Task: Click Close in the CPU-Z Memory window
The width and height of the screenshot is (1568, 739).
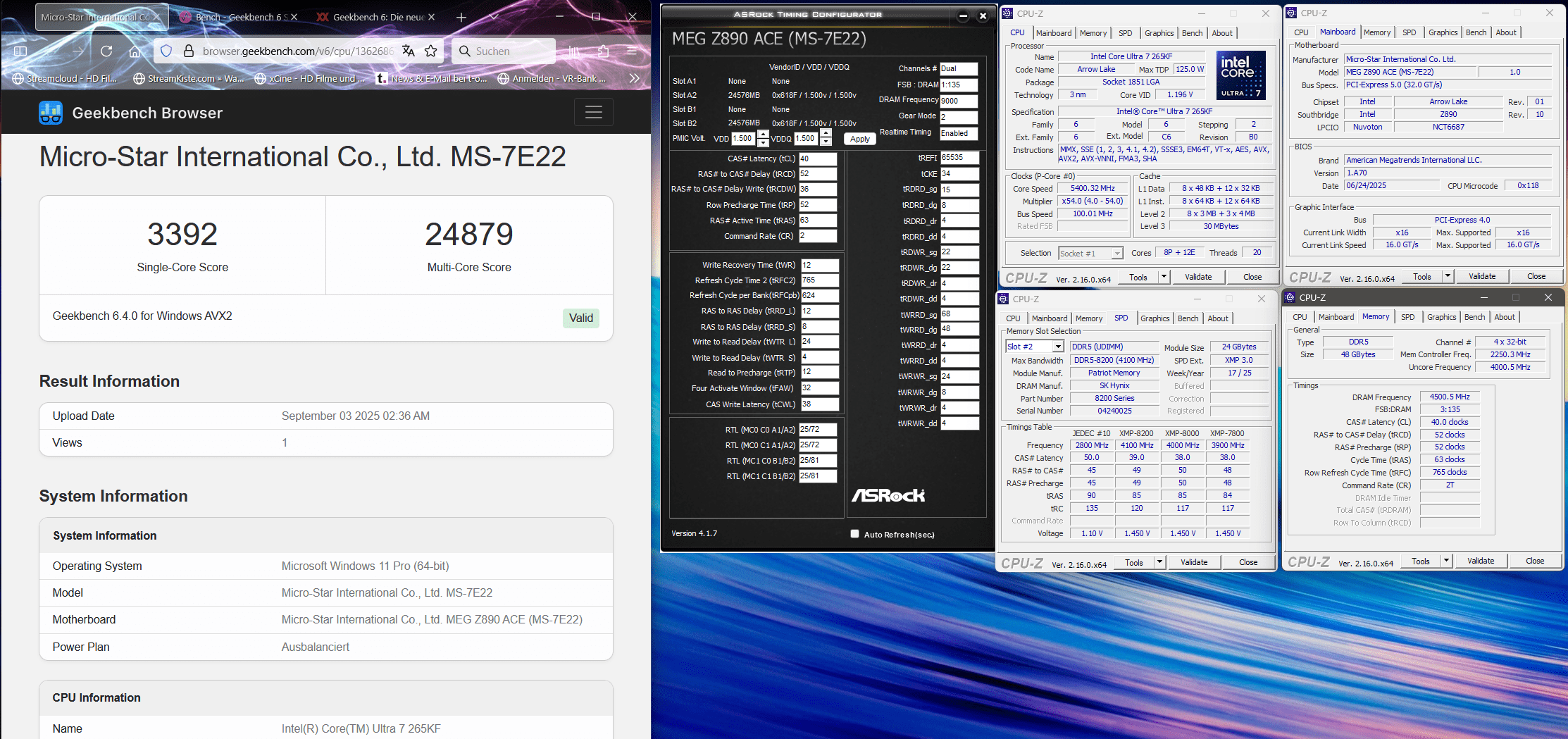Action: pos(1535,561)
